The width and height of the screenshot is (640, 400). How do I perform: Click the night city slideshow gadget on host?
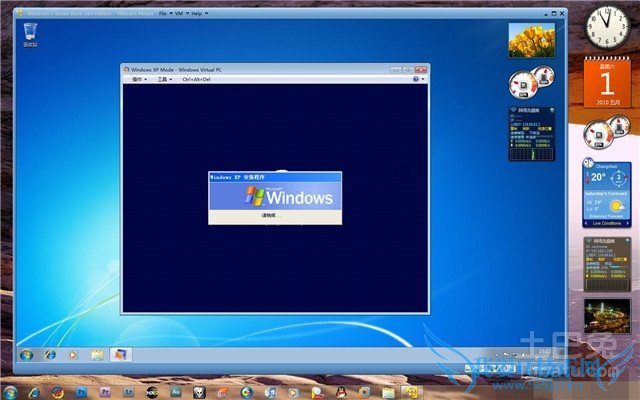(607, 316)
